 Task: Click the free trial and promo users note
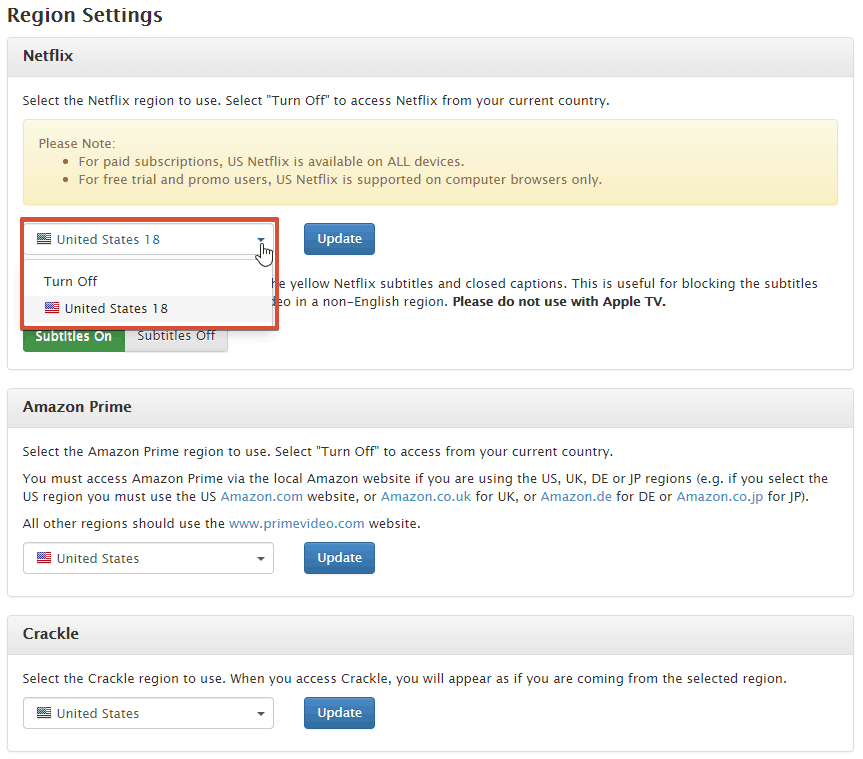click(x=340, y=179)
